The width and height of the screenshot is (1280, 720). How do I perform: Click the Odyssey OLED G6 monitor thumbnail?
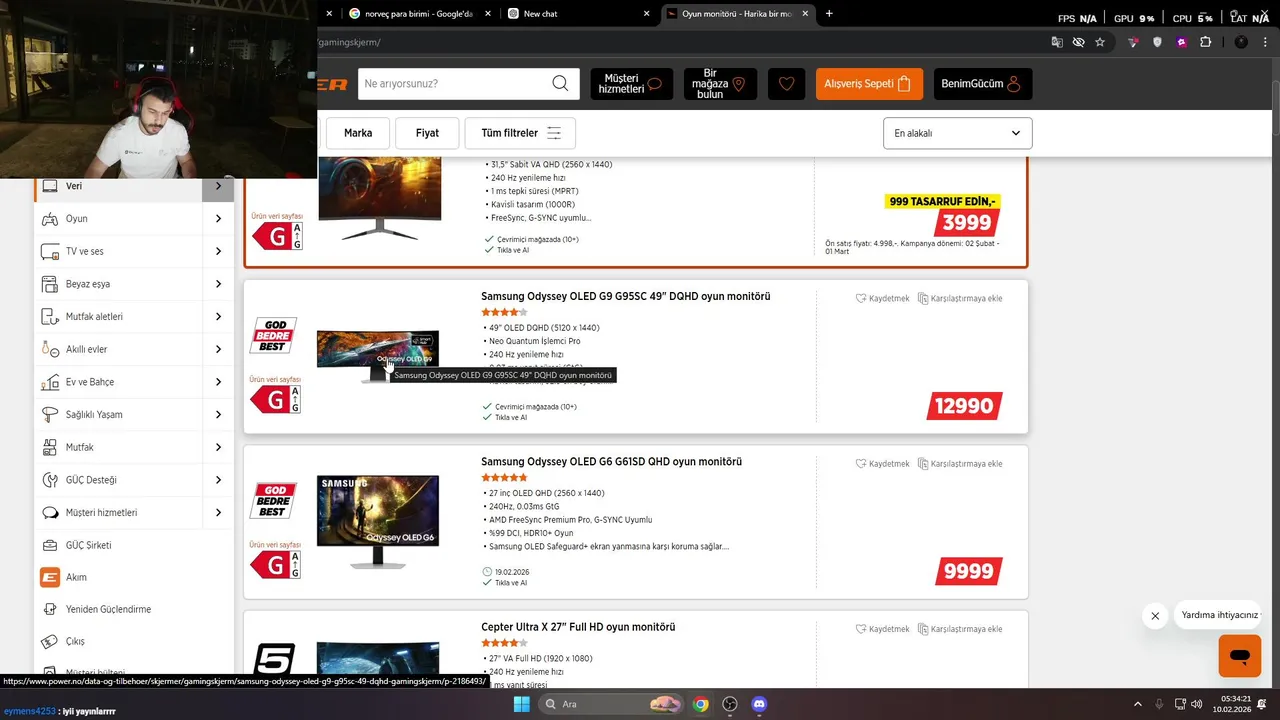378,522
